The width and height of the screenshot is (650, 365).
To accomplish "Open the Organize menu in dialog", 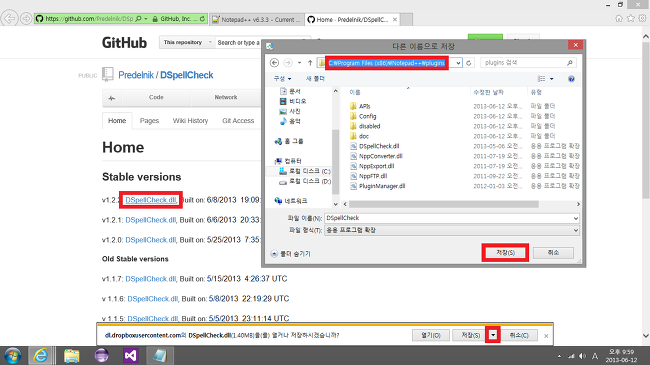I will pyautogui.click(x=282, y=79).
